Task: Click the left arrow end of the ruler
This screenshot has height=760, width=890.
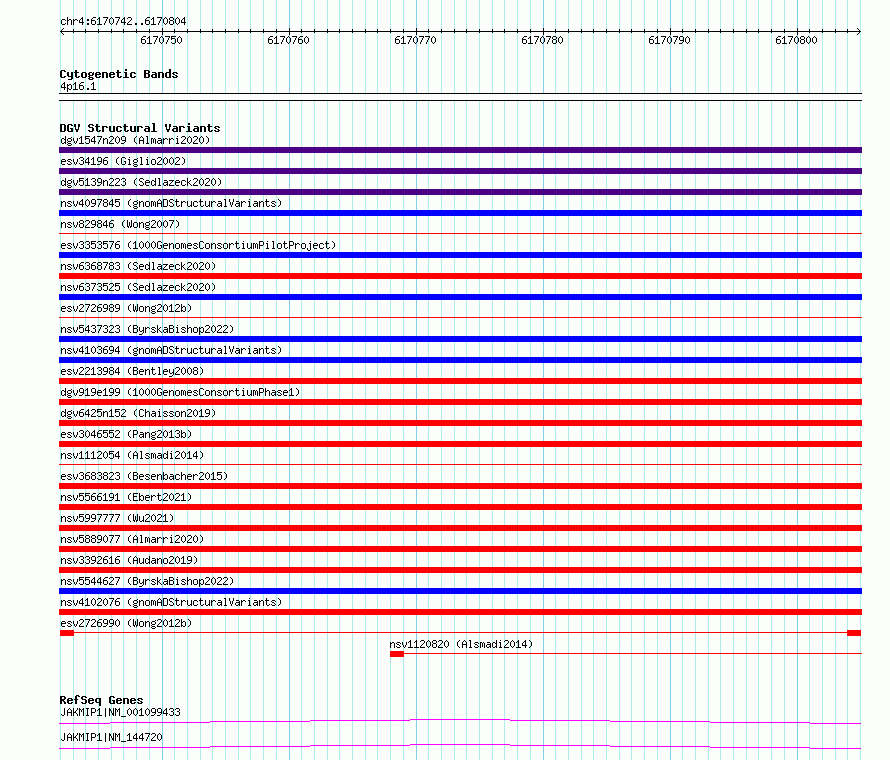Action: pos(62,31)
